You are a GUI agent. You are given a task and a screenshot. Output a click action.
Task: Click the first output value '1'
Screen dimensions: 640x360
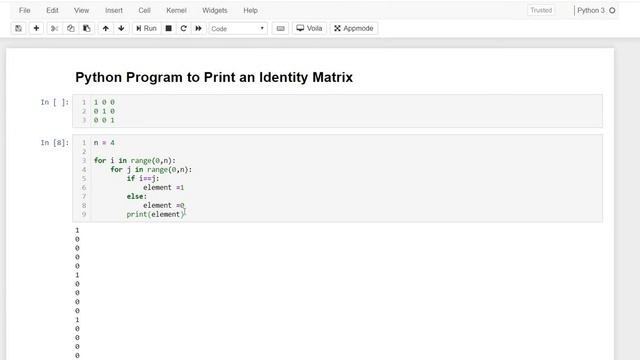pyautogui.click(x=77, y=230)
